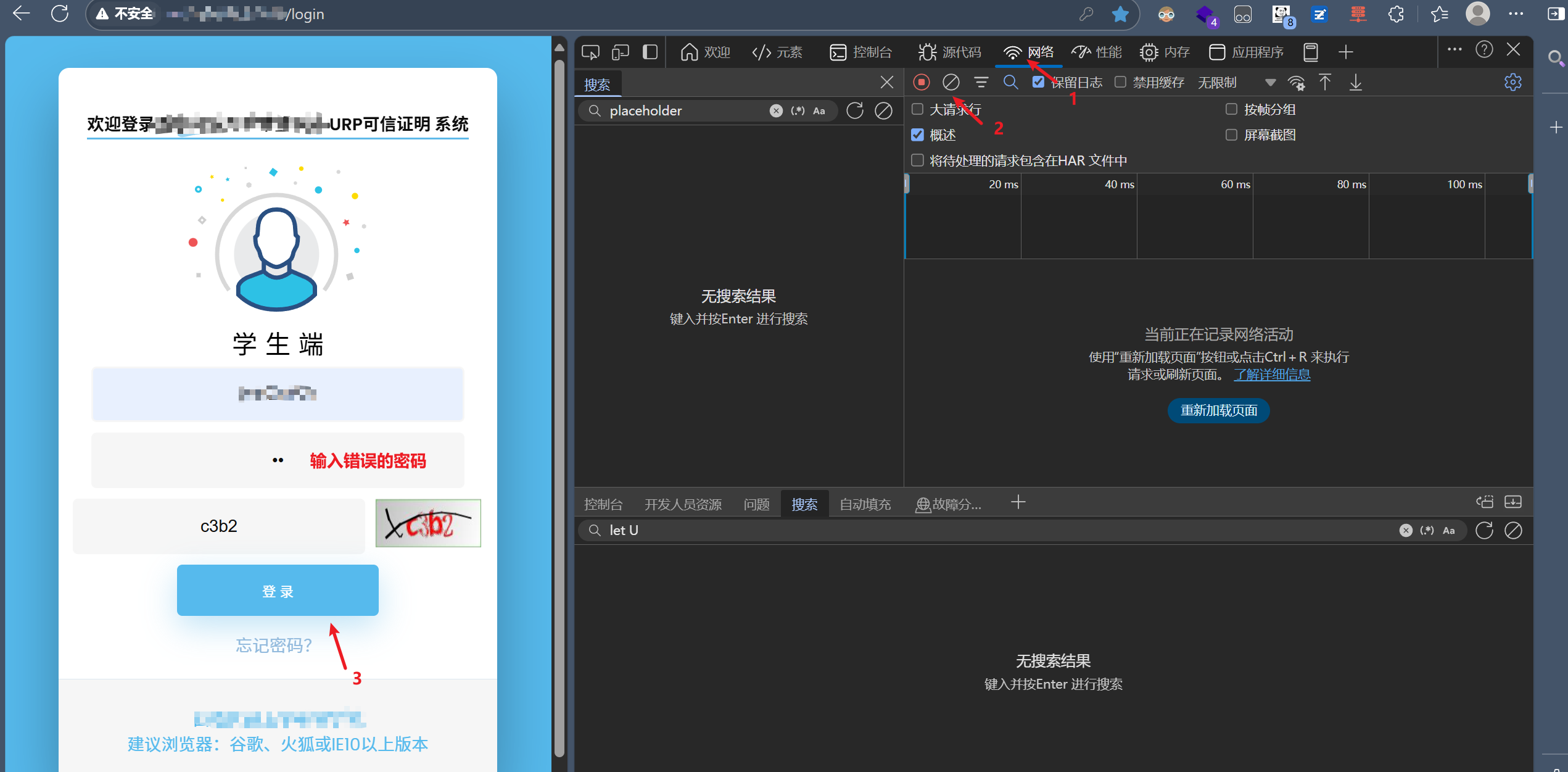Screen dimensions: 1568x772
Task: Toggle the 保留日志 checkbox
Action: (x=1038, y=82)
